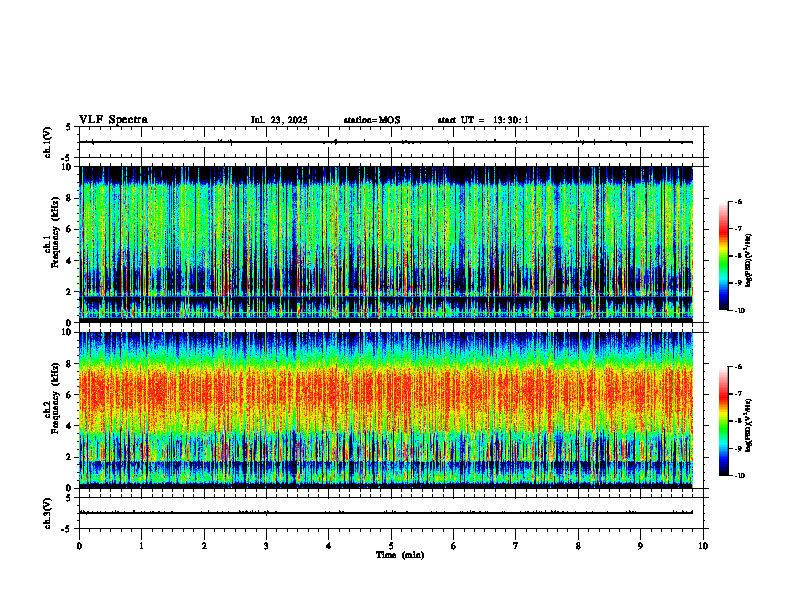This screenshot has width=792, height=612.
Task: Click time axis tick label 1
Action: [x=141, y=546]
